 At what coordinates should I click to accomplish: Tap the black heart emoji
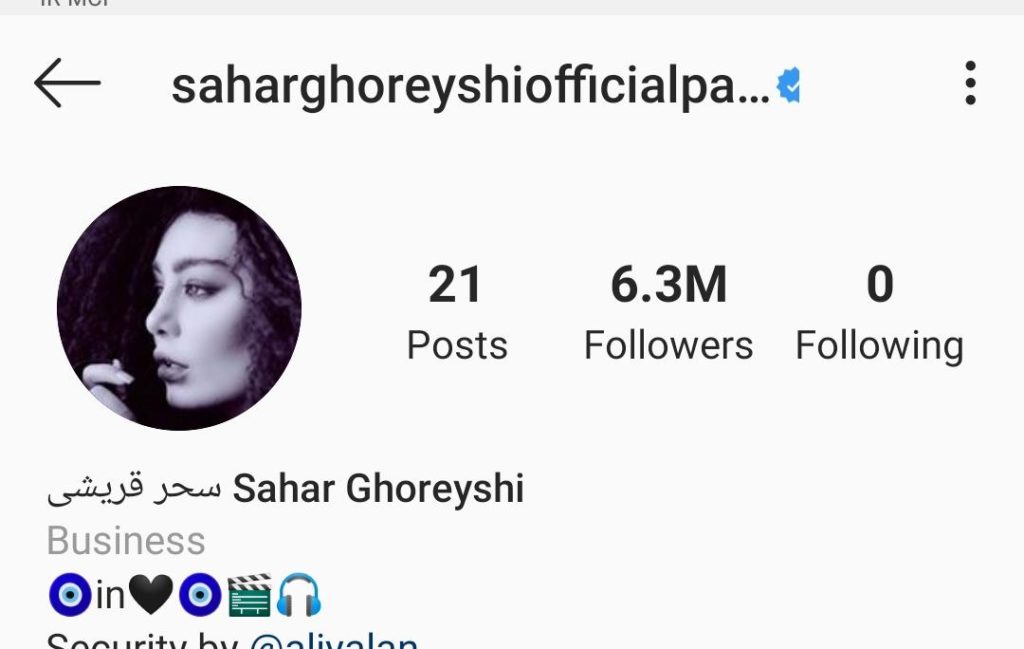(x=151, y=595)
